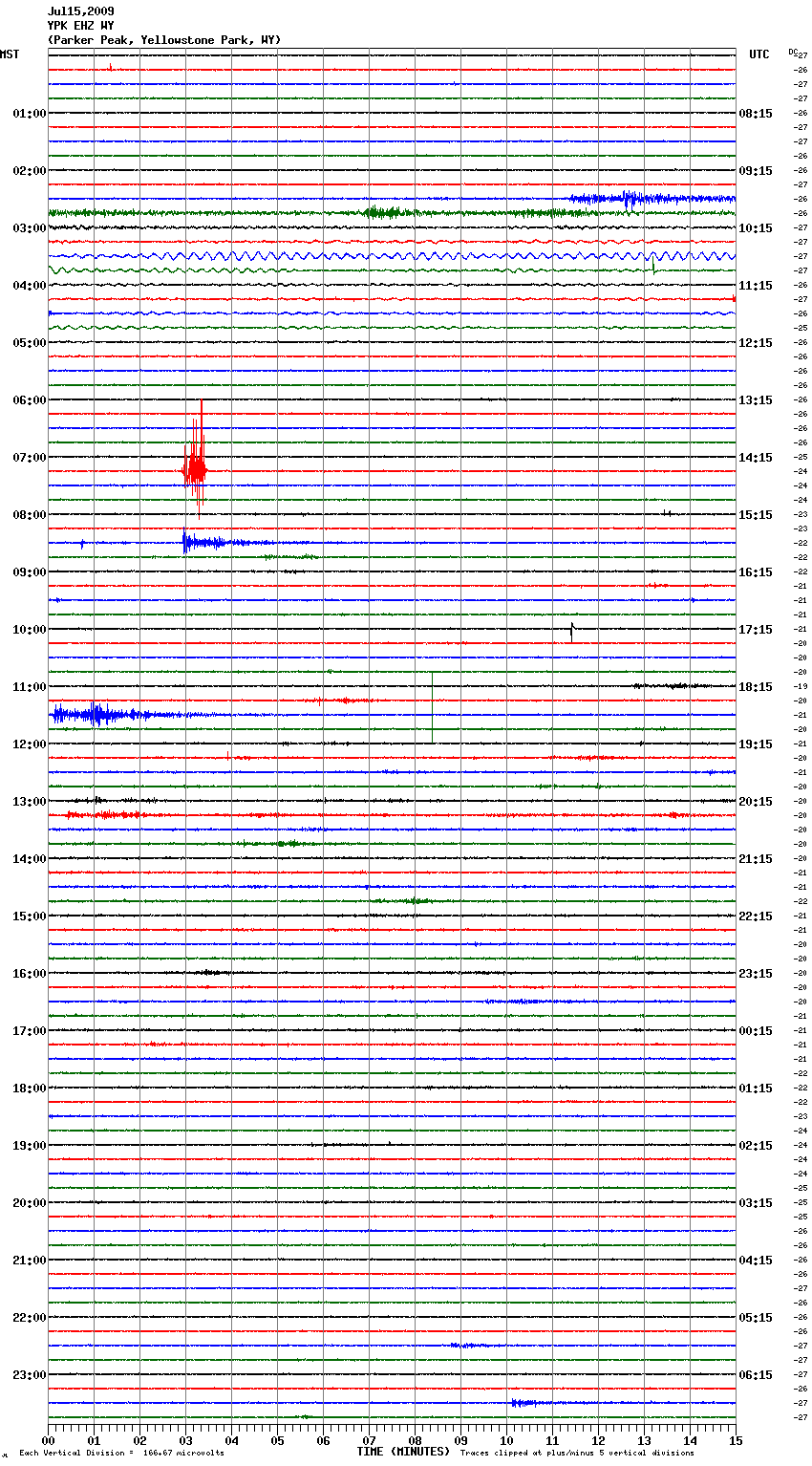Screen dimensions: 812x1466
Task: Click the '08:00' MST time label
Action: pyautogui.click(x=30, y=515)
